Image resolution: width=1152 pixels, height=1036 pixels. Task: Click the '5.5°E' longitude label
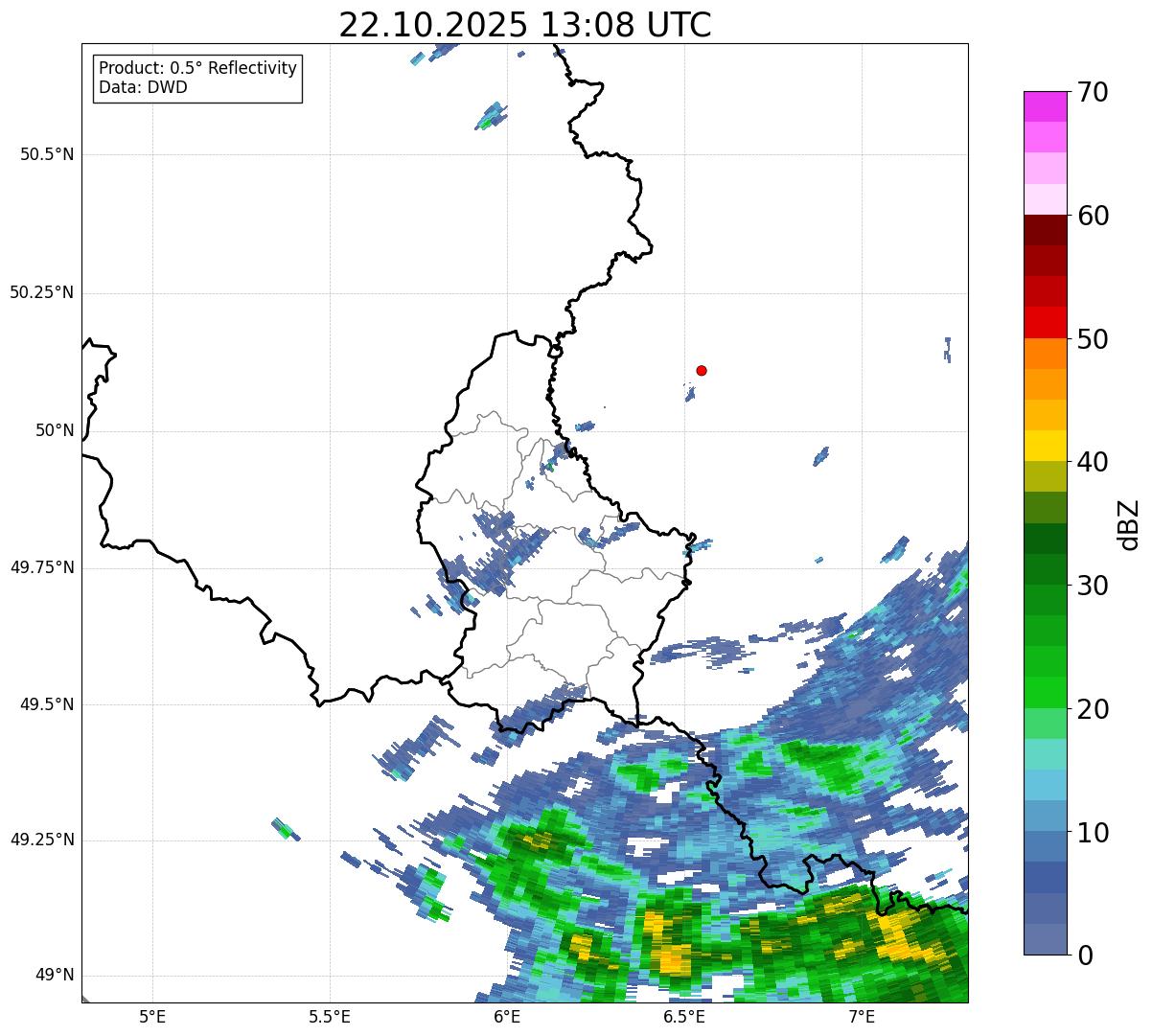point(330,1016)
